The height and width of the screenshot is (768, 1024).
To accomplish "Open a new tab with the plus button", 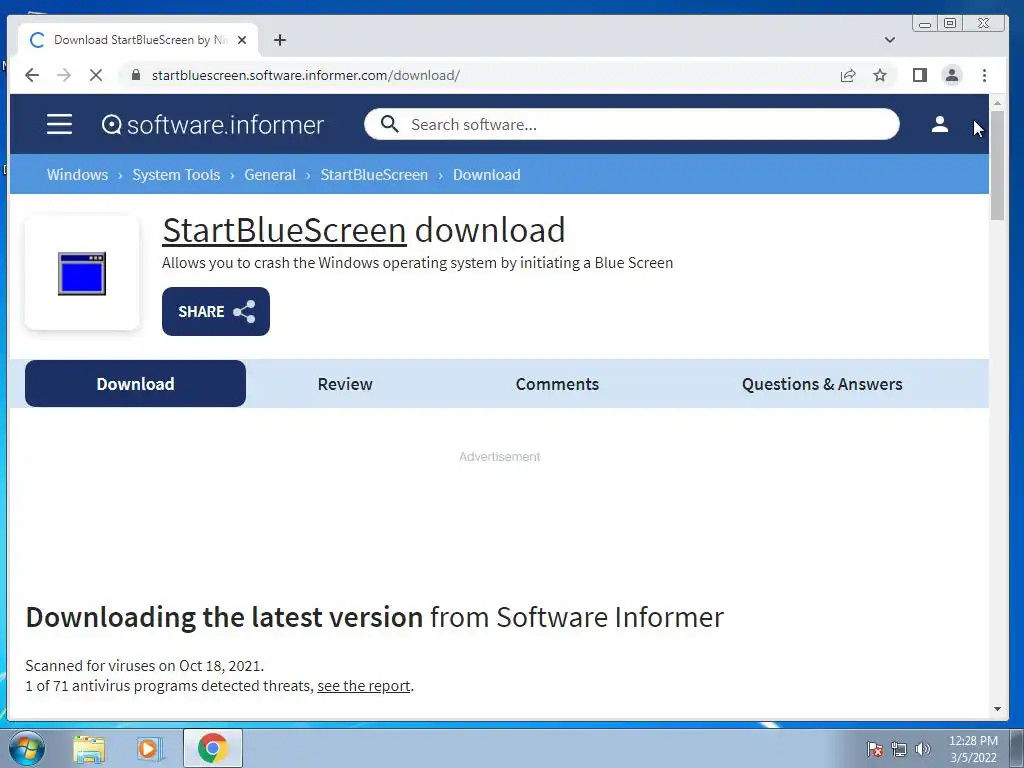I will pyautogui.click(x=280, y=40).
